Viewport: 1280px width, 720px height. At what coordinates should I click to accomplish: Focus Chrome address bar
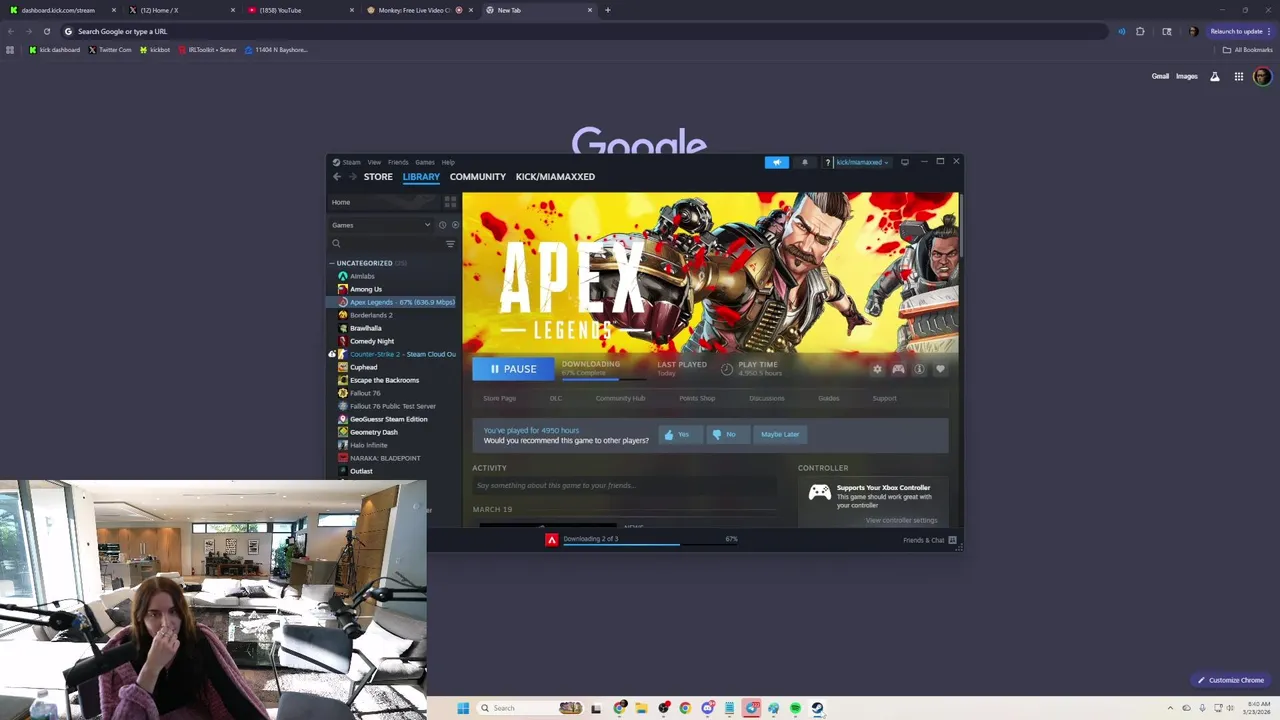[585, 31]
